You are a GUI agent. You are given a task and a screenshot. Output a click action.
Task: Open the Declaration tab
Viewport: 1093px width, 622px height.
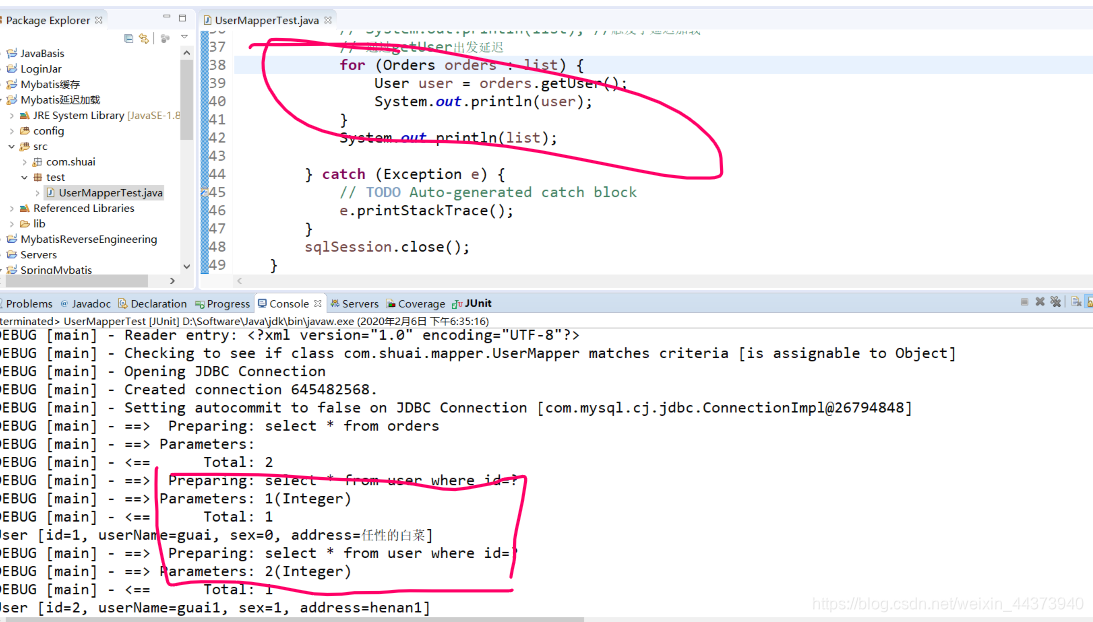pos(153,303)
